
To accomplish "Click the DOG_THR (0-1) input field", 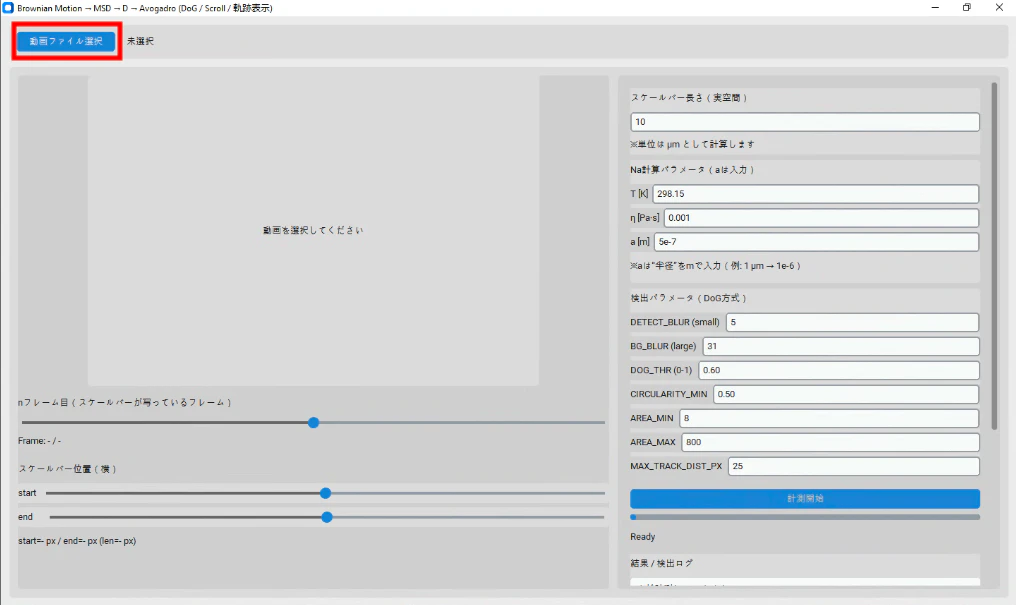I will pyautogui.click(x=838, y=370).
